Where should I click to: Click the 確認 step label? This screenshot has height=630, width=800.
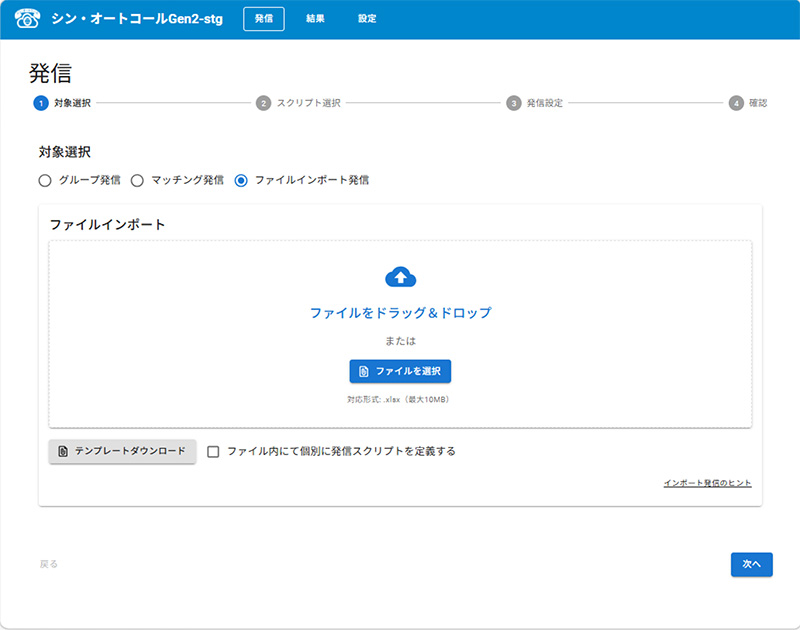pyautogui.click(x=758, y=103)
